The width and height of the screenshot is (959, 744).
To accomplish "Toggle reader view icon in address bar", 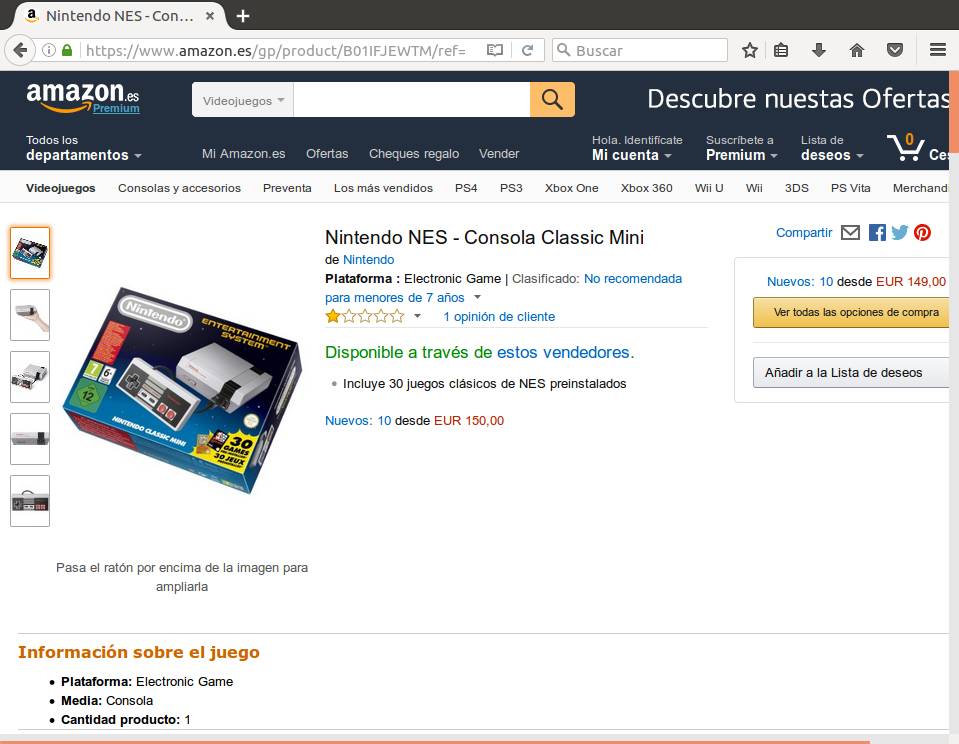I will pyautogui.click(x=495, y=50).
